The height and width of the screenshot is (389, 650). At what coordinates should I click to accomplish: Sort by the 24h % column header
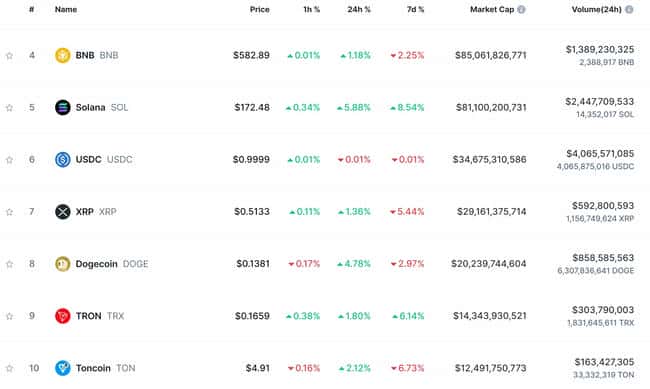coord(359,9)
